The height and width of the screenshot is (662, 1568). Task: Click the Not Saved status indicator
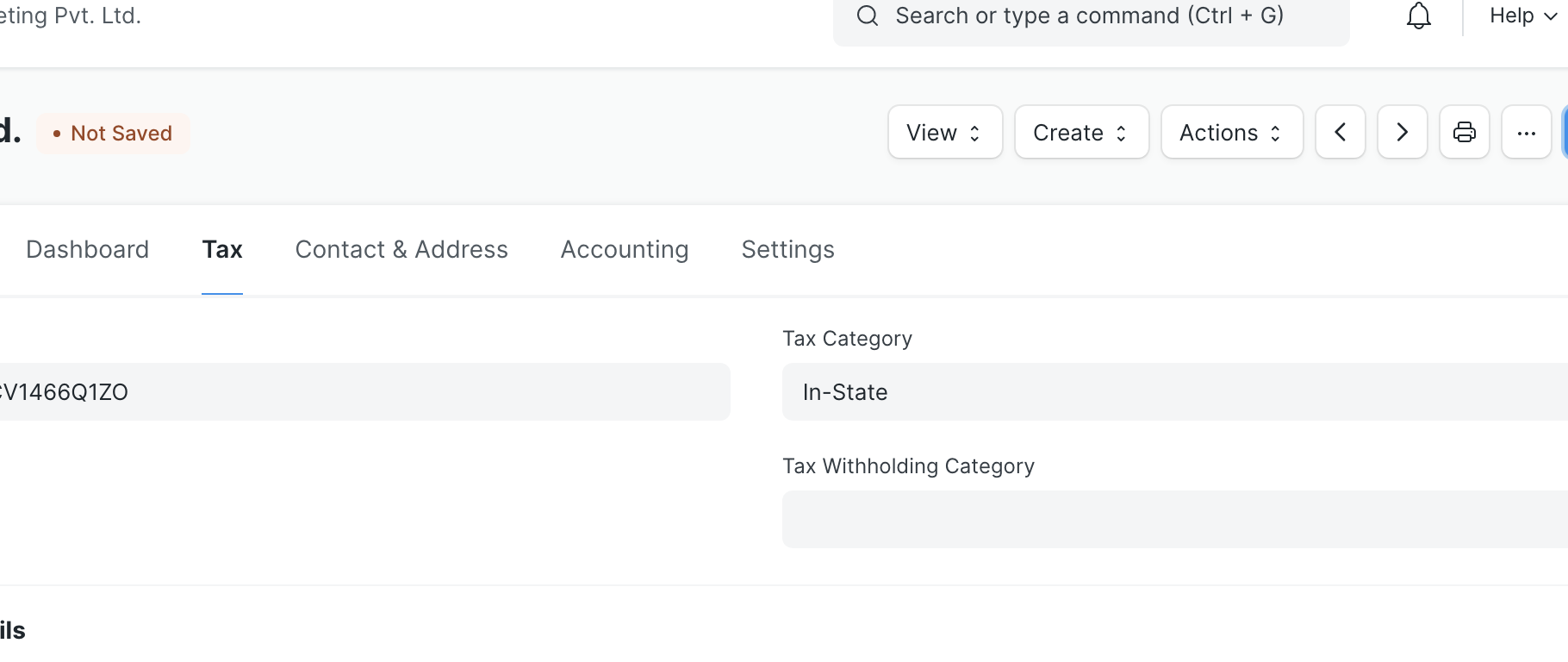[x=113, y=134]
